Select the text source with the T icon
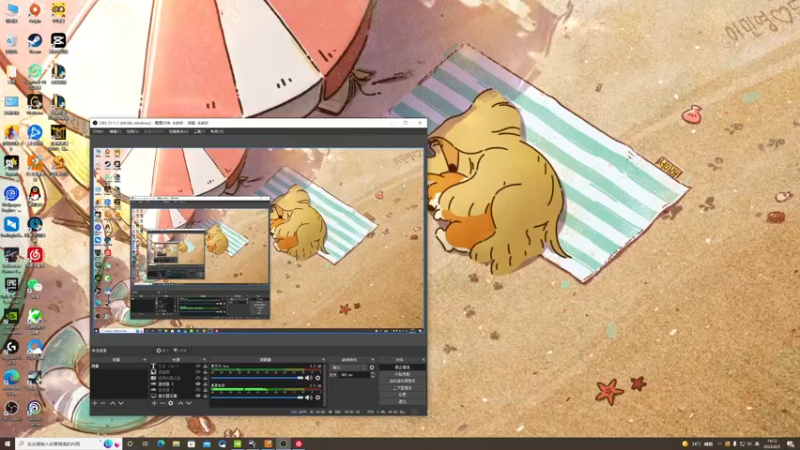 click(153, 366)
